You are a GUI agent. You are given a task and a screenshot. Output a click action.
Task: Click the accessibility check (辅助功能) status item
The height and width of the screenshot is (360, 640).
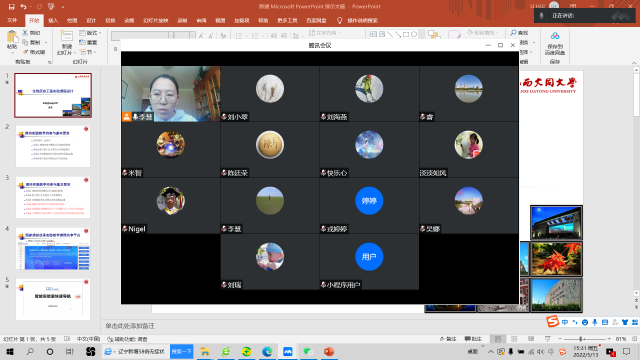tap(127, 339)
